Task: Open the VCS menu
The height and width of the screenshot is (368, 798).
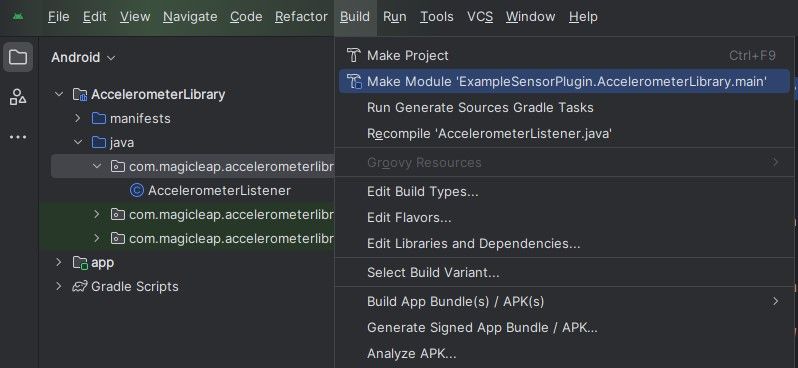Action: coord(480,17)
